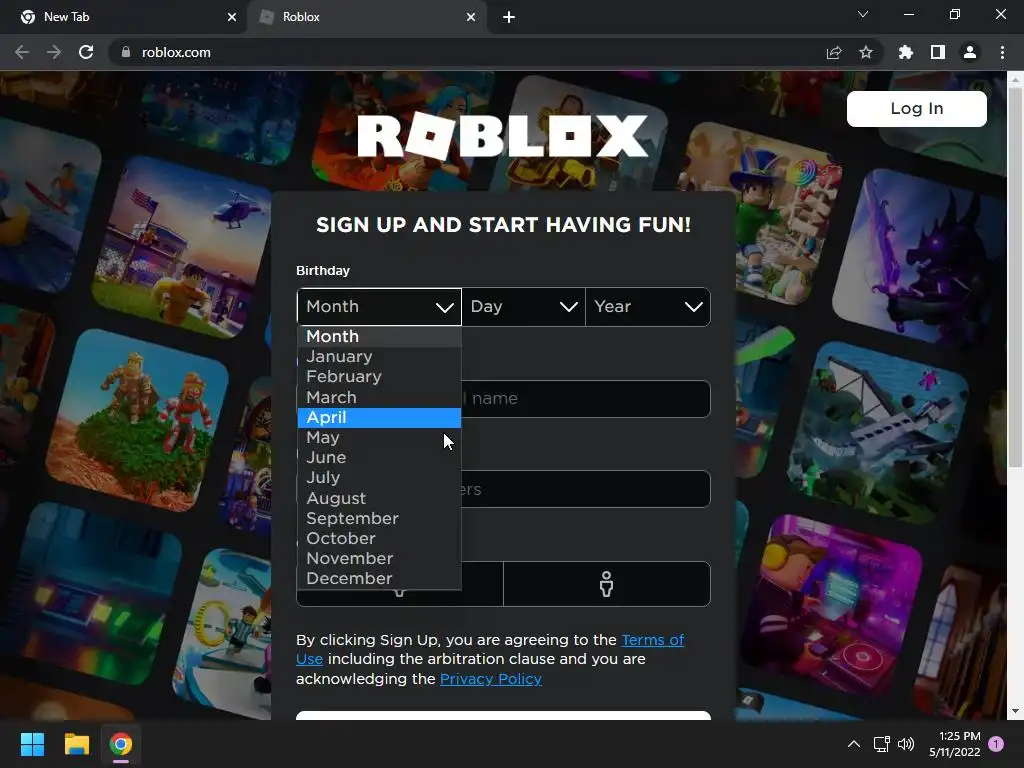Choose February from month list
The width and height of the screenshot is (1024, 768).
point(379,377)
